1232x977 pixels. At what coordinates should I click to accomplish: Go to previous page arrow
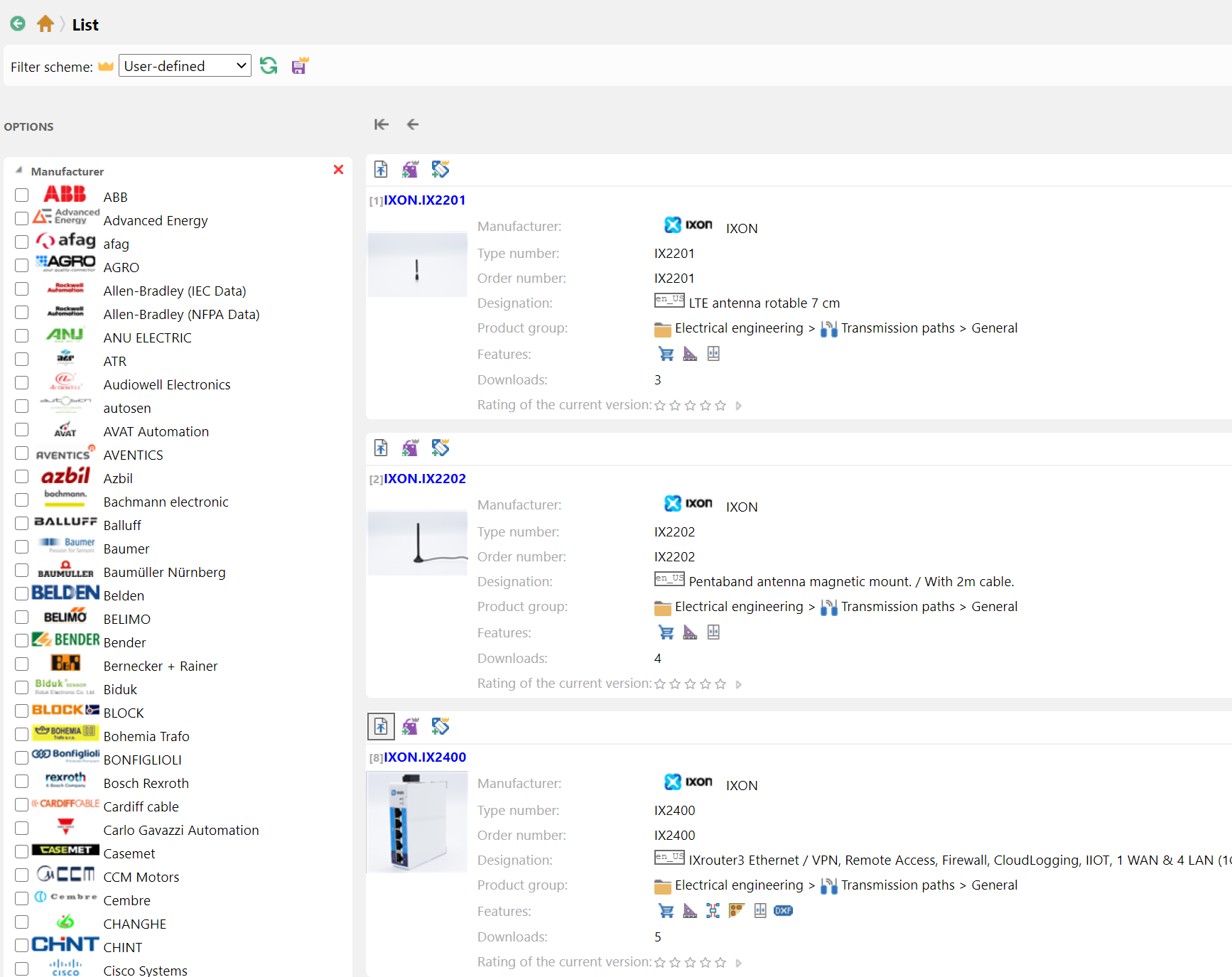tap(413, 124)
